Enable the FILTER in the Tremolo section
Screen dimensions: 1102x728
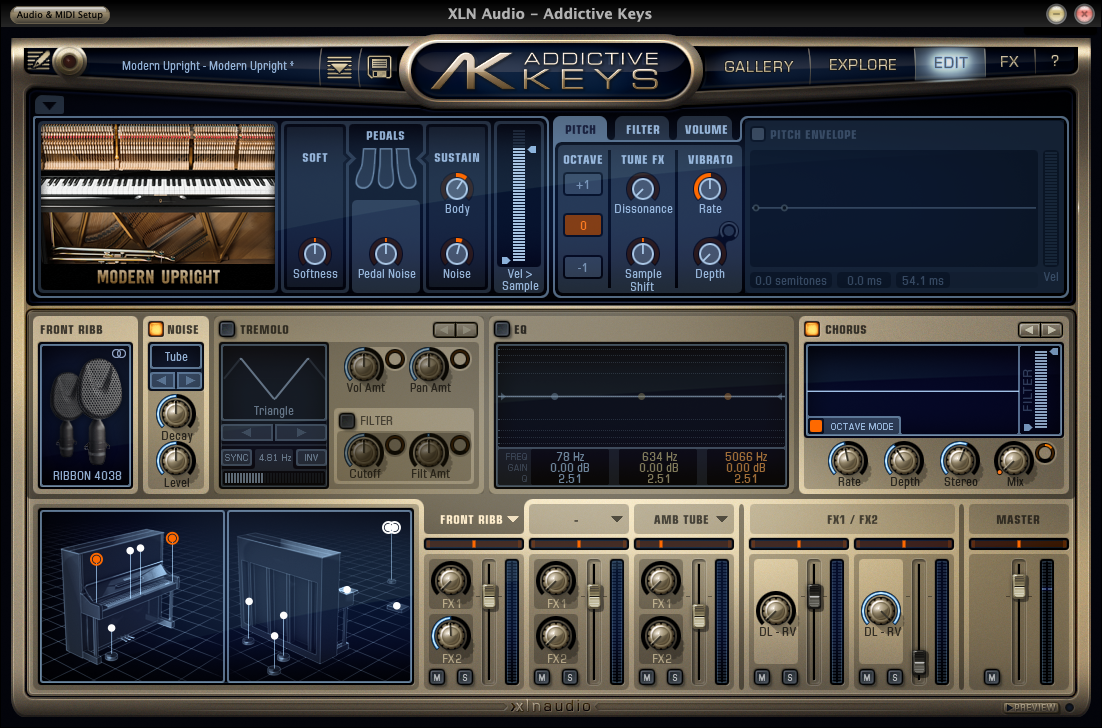(346, 421)
